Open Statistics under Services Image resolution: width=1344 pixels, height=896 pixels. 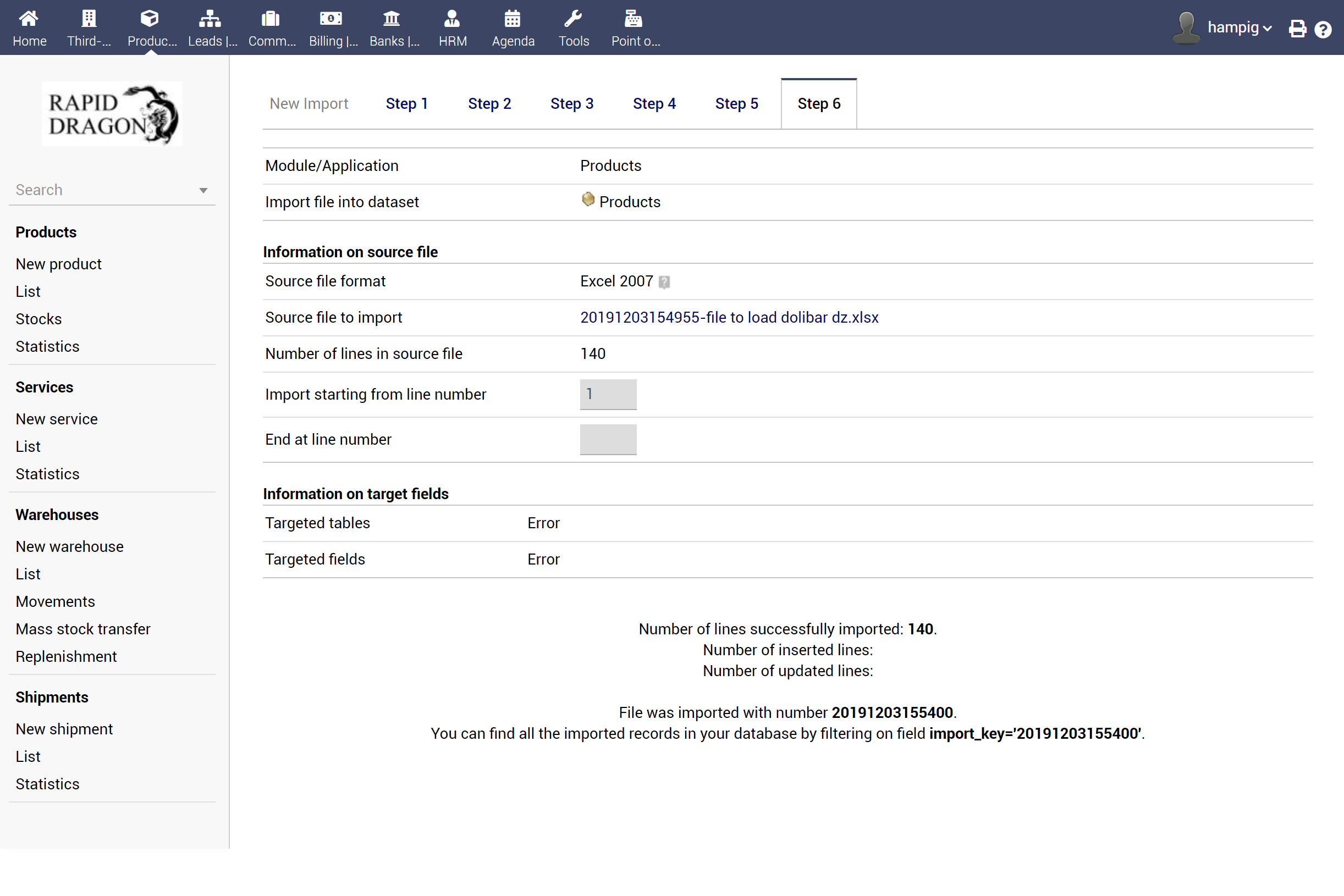(47, 474)
